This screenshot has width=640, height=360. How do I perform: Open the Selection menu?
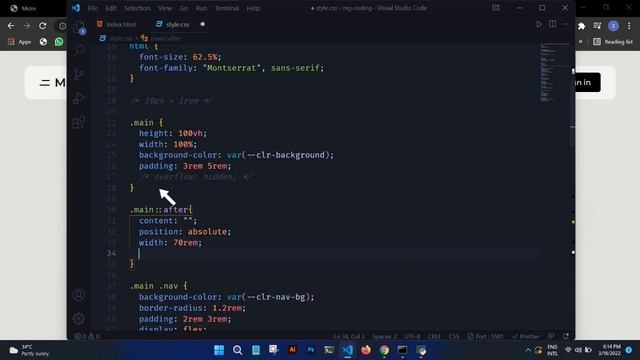[x=137, y=8]
